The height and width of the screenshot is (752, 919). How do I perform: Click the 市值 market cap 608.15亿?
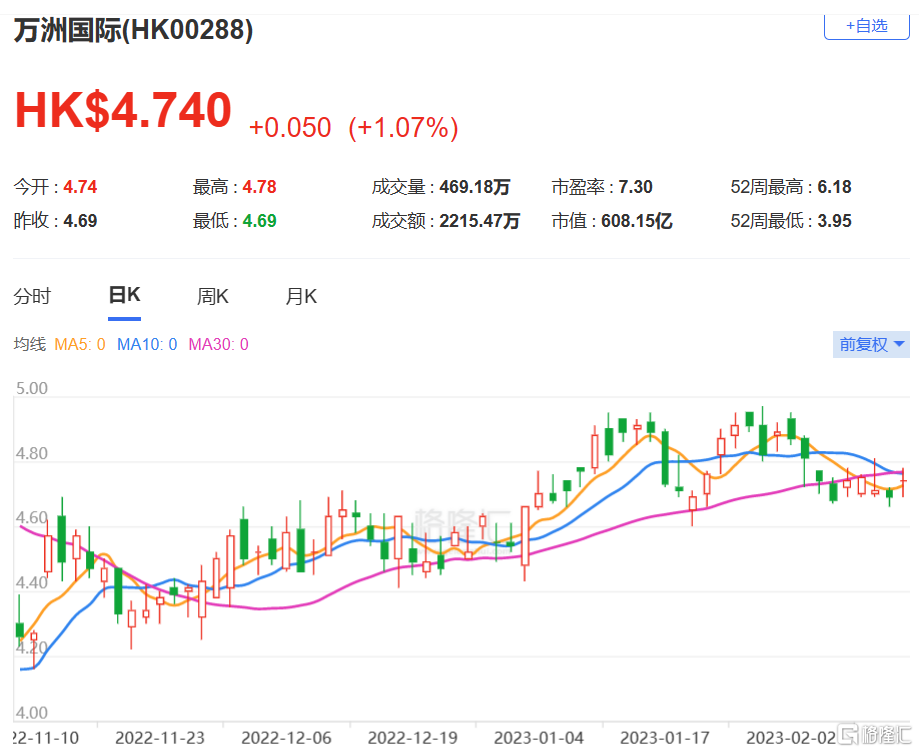pos(637,221)
